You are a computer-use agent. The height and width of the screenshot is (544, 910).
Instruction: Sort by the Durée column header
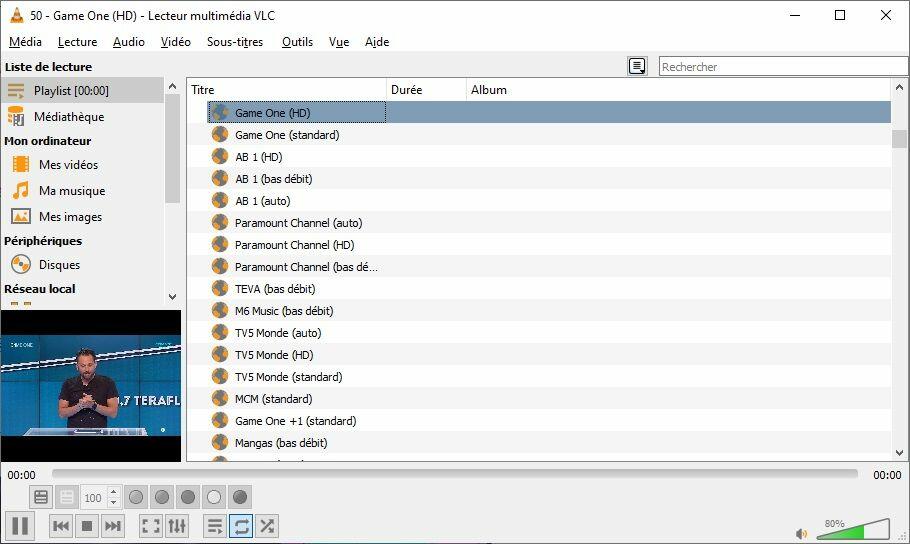point(427,89)
